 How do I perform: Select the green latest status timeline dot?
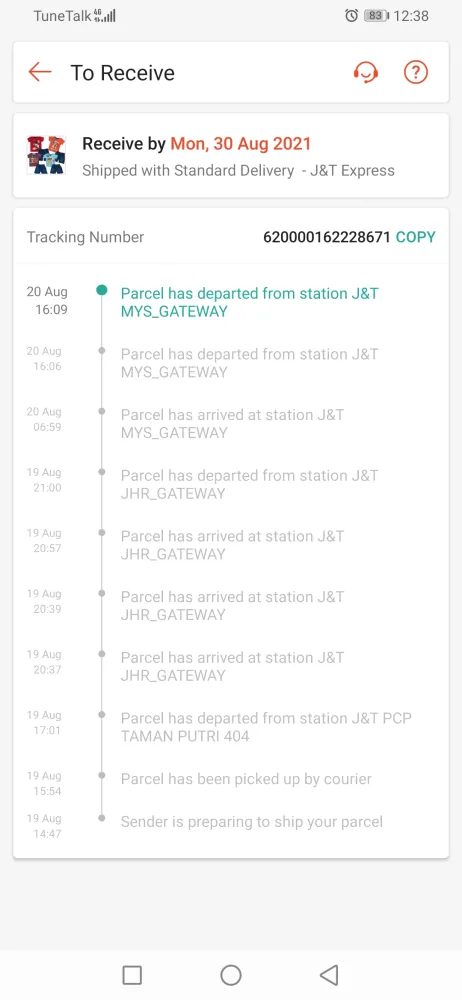101,291
